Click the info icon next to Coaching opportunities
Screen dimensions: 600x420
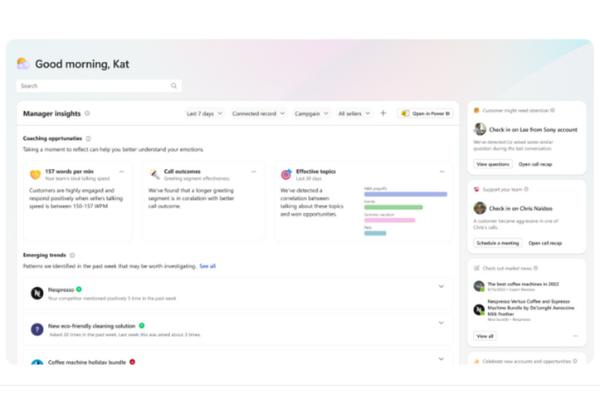tap(88, 138)
